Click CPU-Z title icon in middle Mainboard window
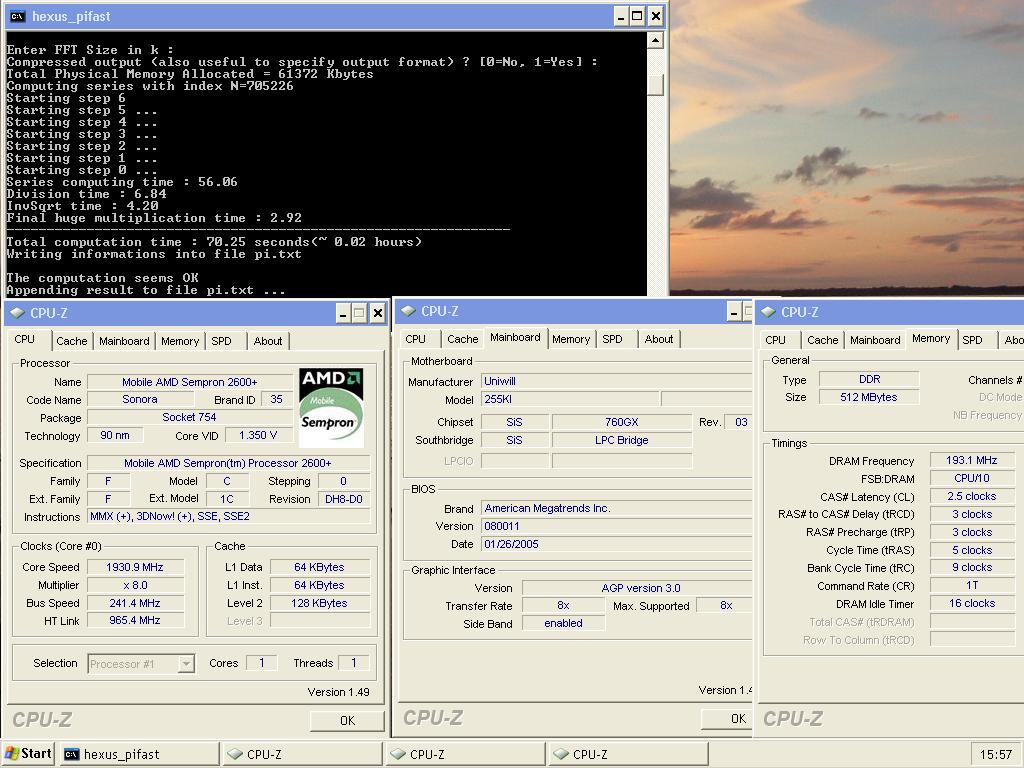 coord(408,311)
